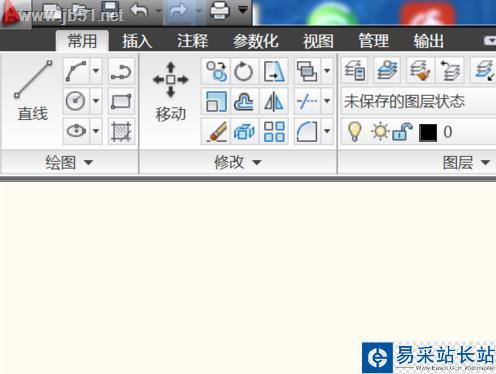Switch to the Home (常用) tab
The height and width of the screenshot is (374, 496).
(82, 41)
